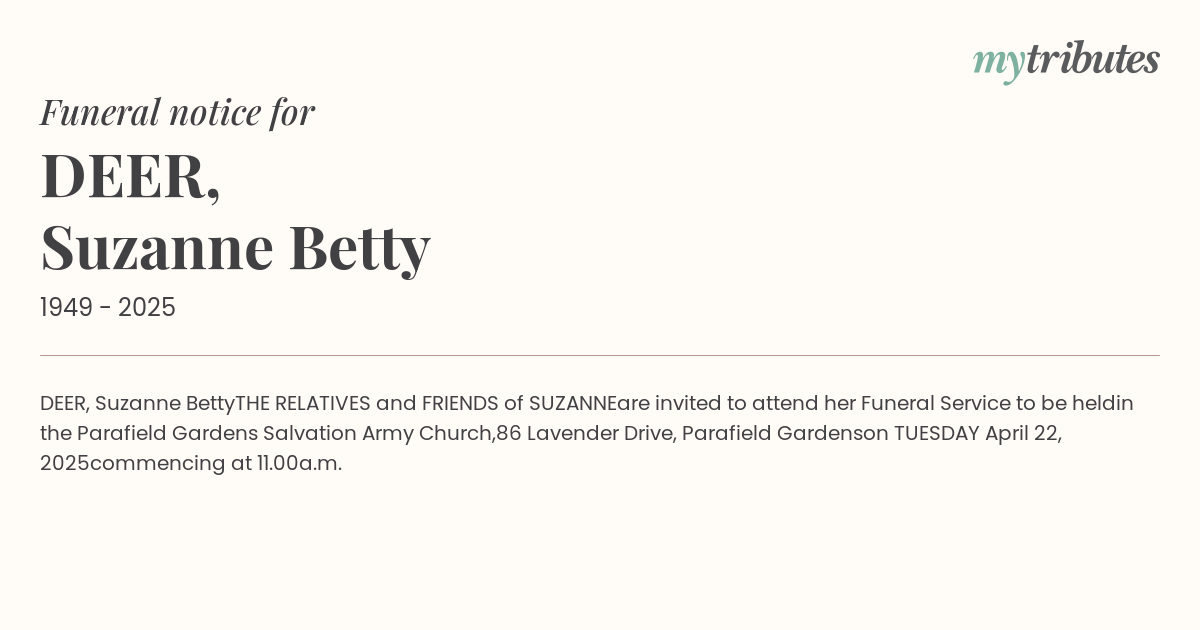The image size is (1200, 630).
Task: Select the surname "DEER," in the title
Action: click(x=130, y=177)
